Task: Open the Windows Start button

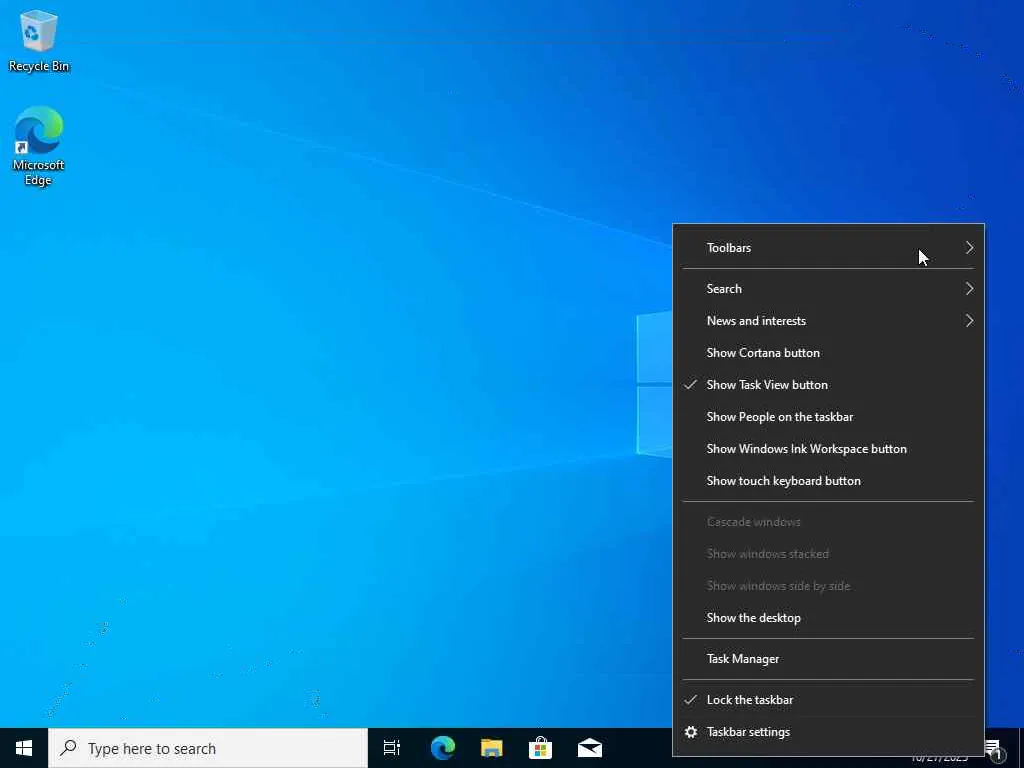Action: [x=24, y=748]
